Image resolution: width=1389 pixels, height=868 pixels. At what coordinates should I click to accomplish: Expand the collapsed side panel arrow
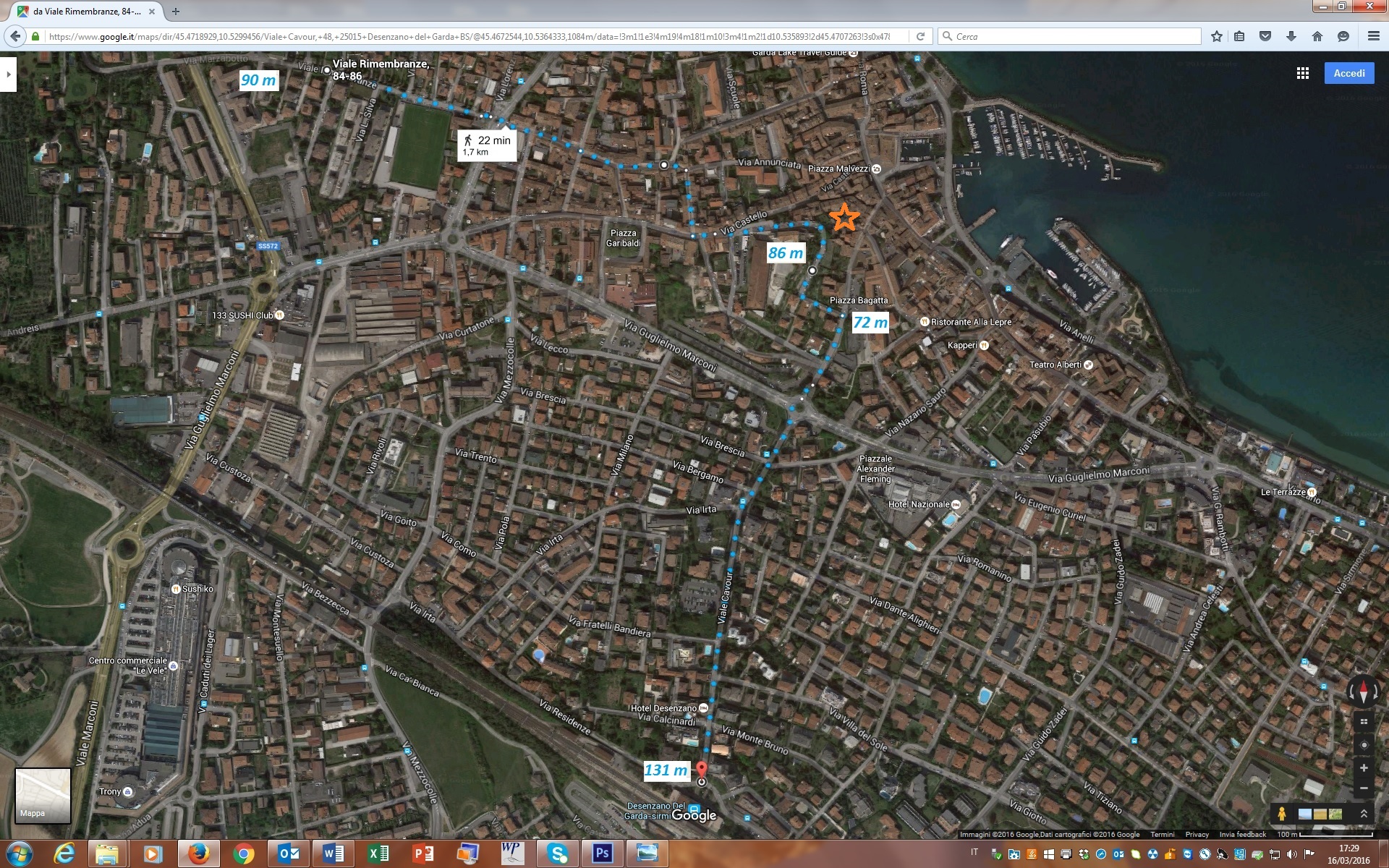(8, 74)
